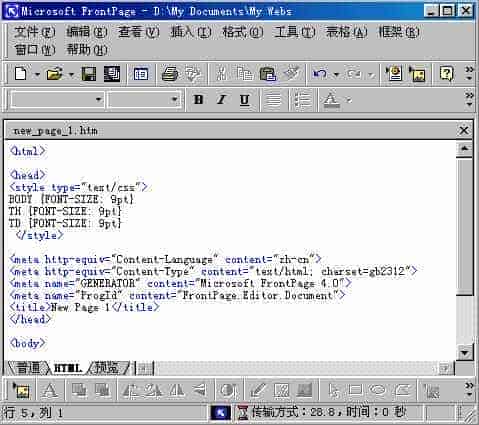
Task: Select the HTML view tab
Action: pos(68,368)
